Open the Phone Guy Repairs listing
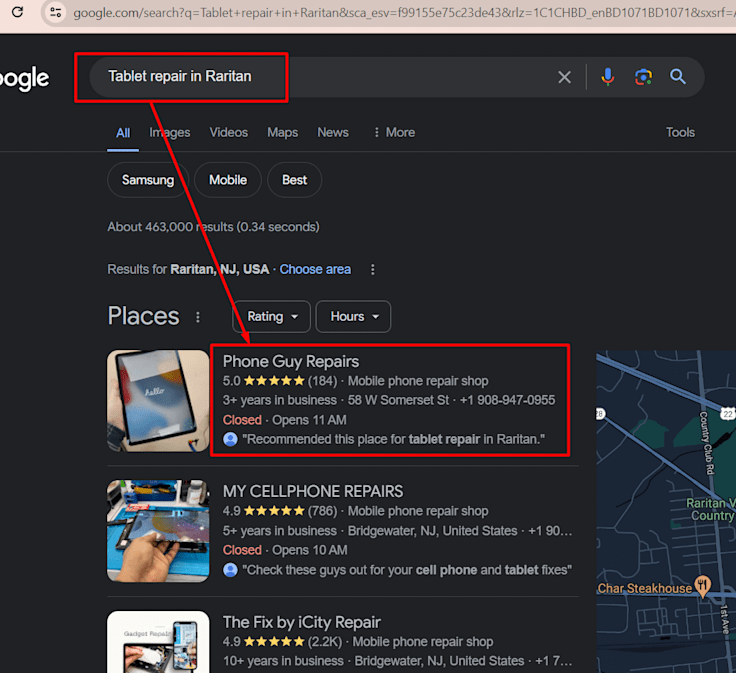Viewport: 736px width, 673px height. point(291,361)
